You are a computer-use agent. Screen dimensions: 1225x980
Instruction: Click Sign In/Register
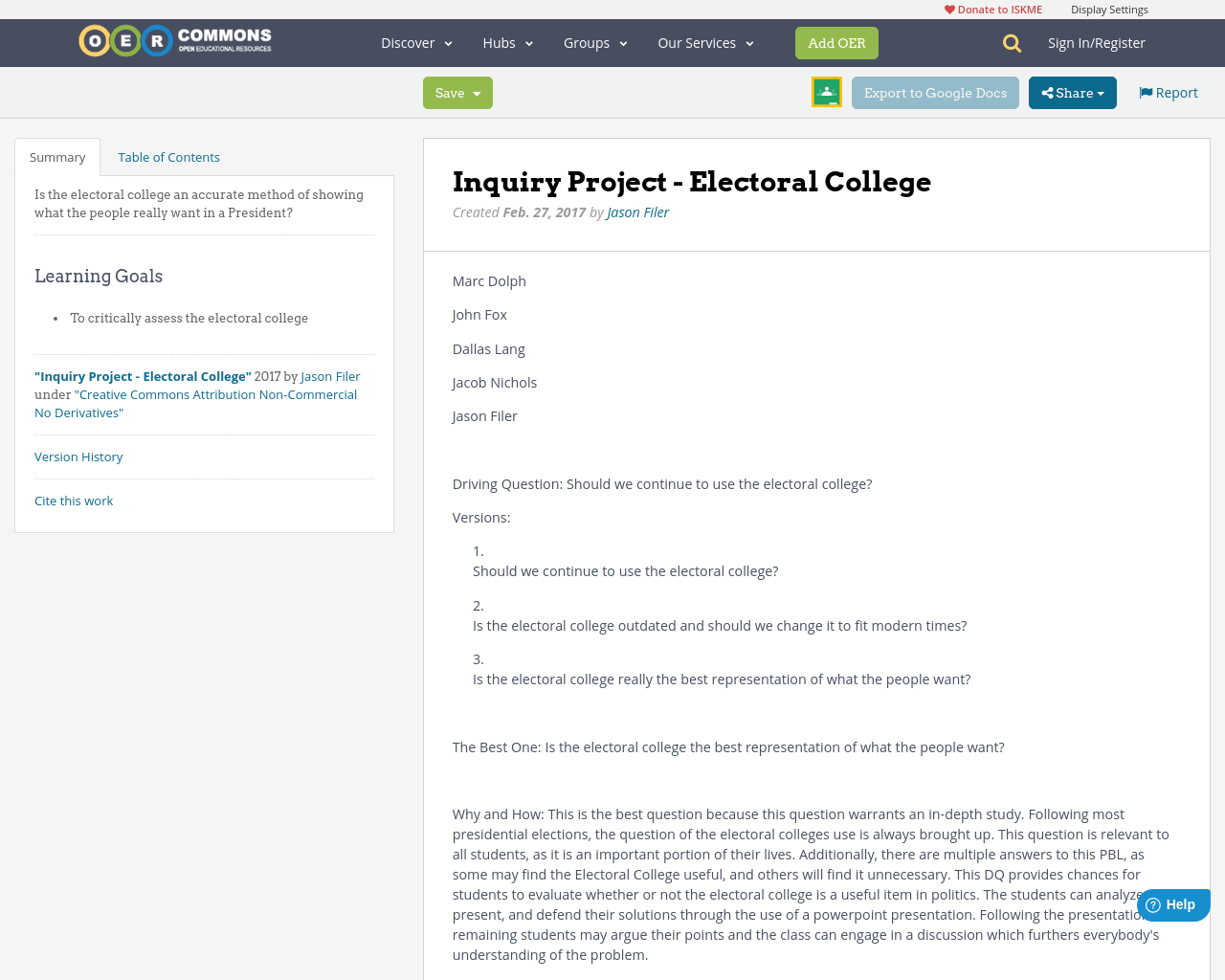1097,41
